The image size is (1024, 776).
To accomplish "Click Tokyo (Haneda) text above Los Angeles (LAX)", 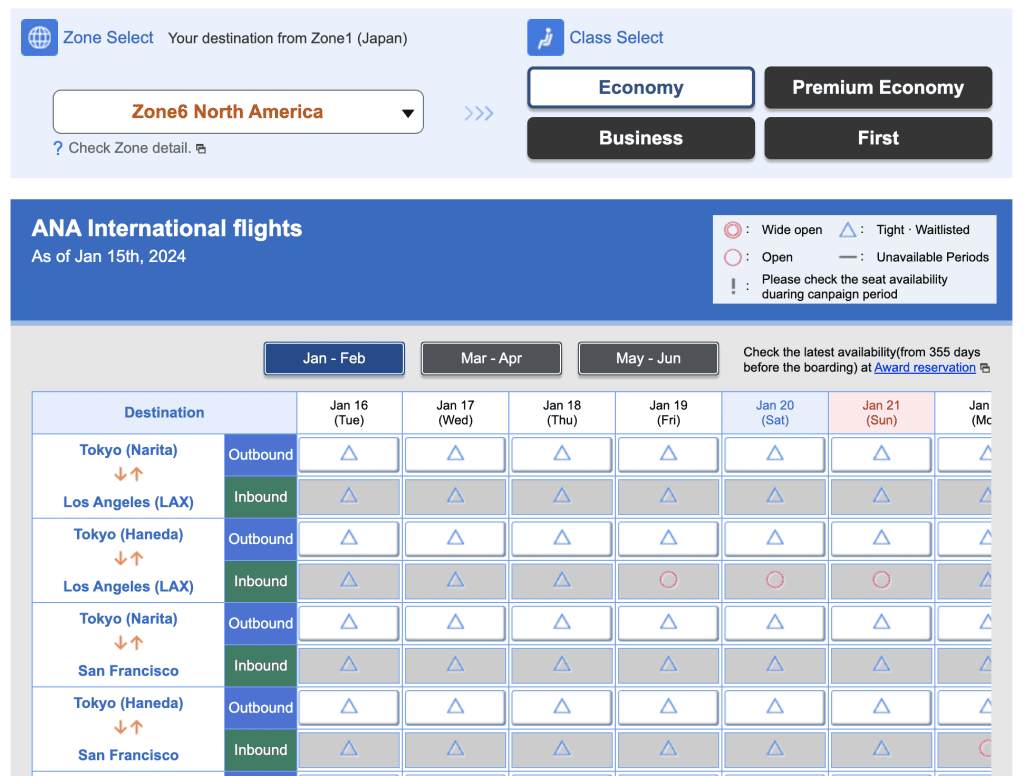I will pos(129,534).
